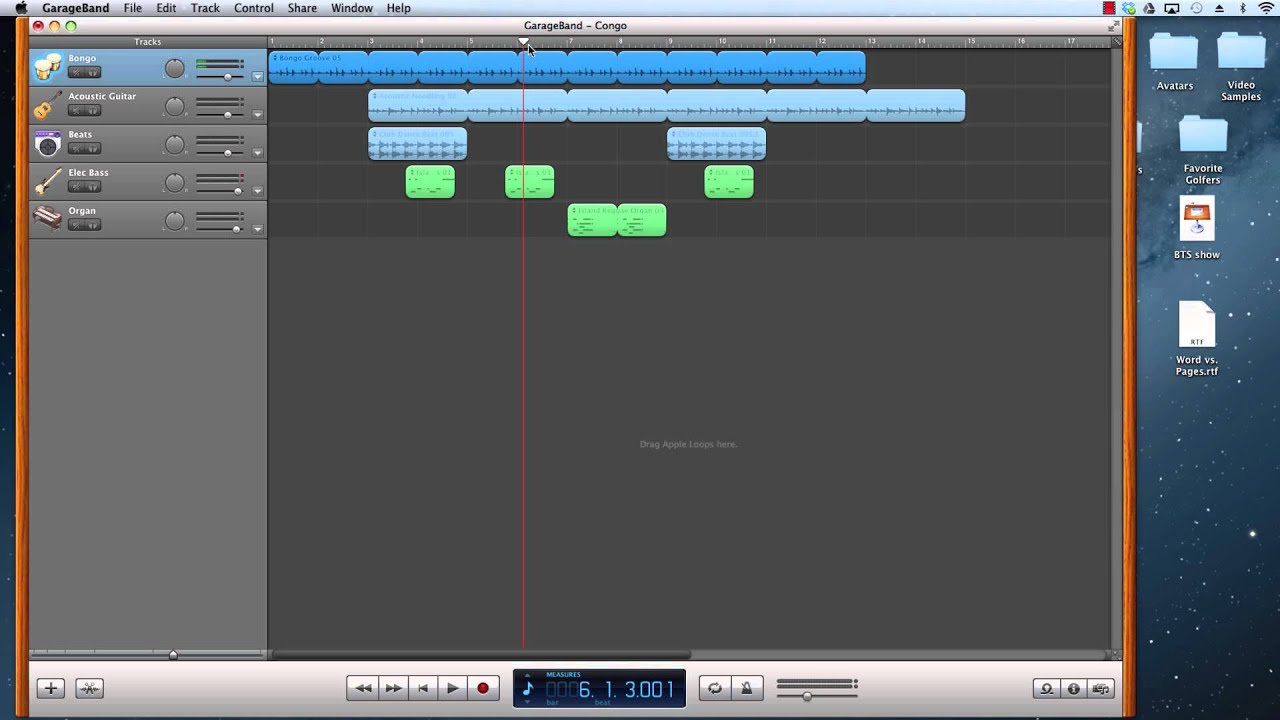
Task: Toggle the metronome button
Action: pos(746,688)
